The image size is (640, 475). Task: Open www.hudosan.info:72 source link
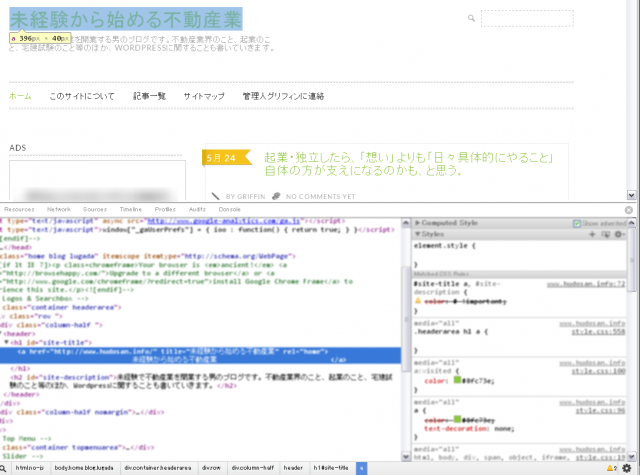[586, 284]
